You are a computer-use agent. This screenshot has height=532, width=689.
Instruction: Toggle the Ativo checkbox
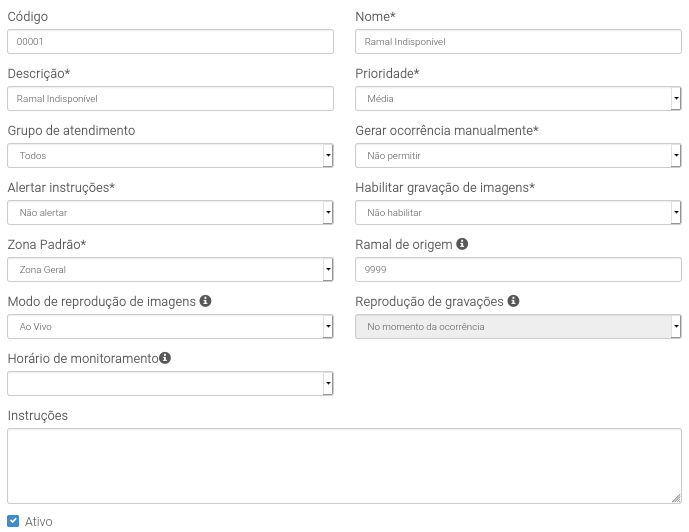pos(13,521)
